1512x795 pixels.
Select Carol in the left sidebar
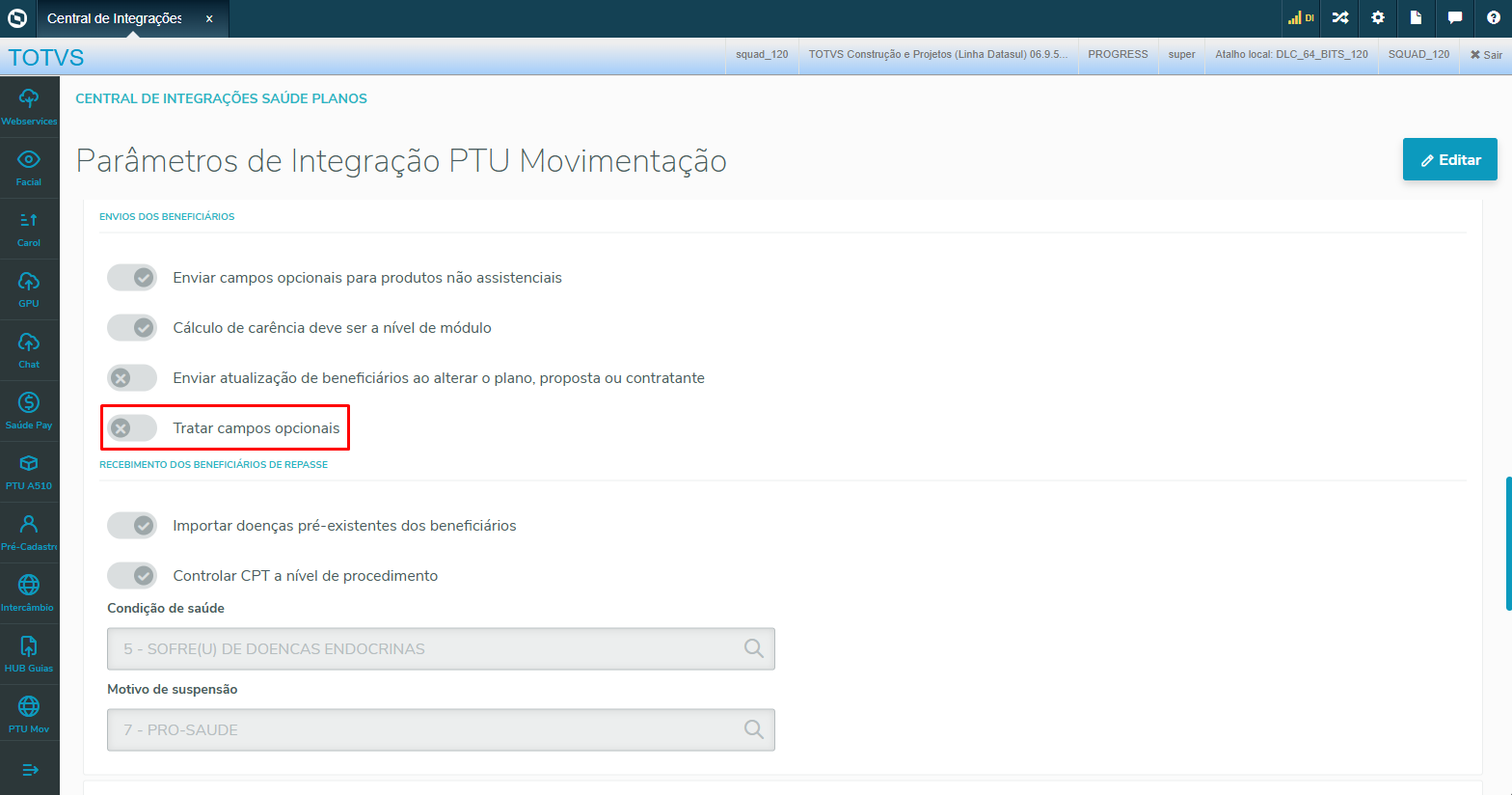(x=29, y=229)
